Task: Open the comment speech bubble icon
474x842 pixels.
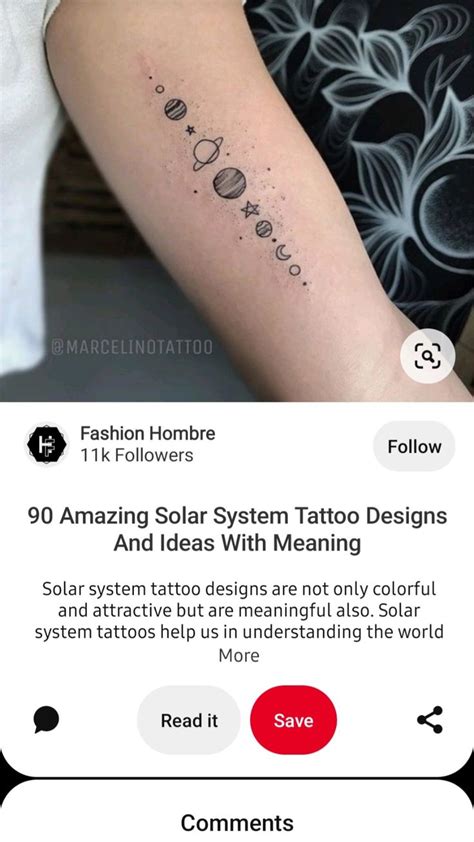Action: (46, 720)
